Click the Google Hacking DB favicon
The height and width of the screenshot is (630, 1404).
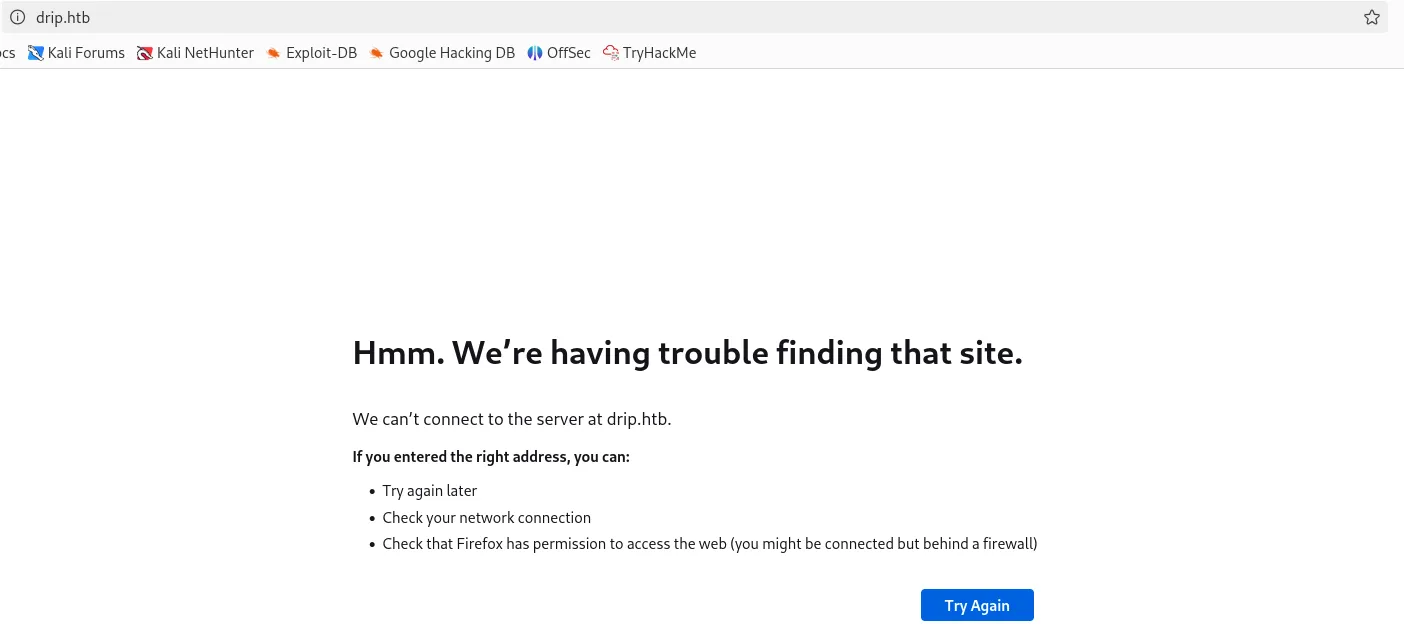(x=377, y=53)
